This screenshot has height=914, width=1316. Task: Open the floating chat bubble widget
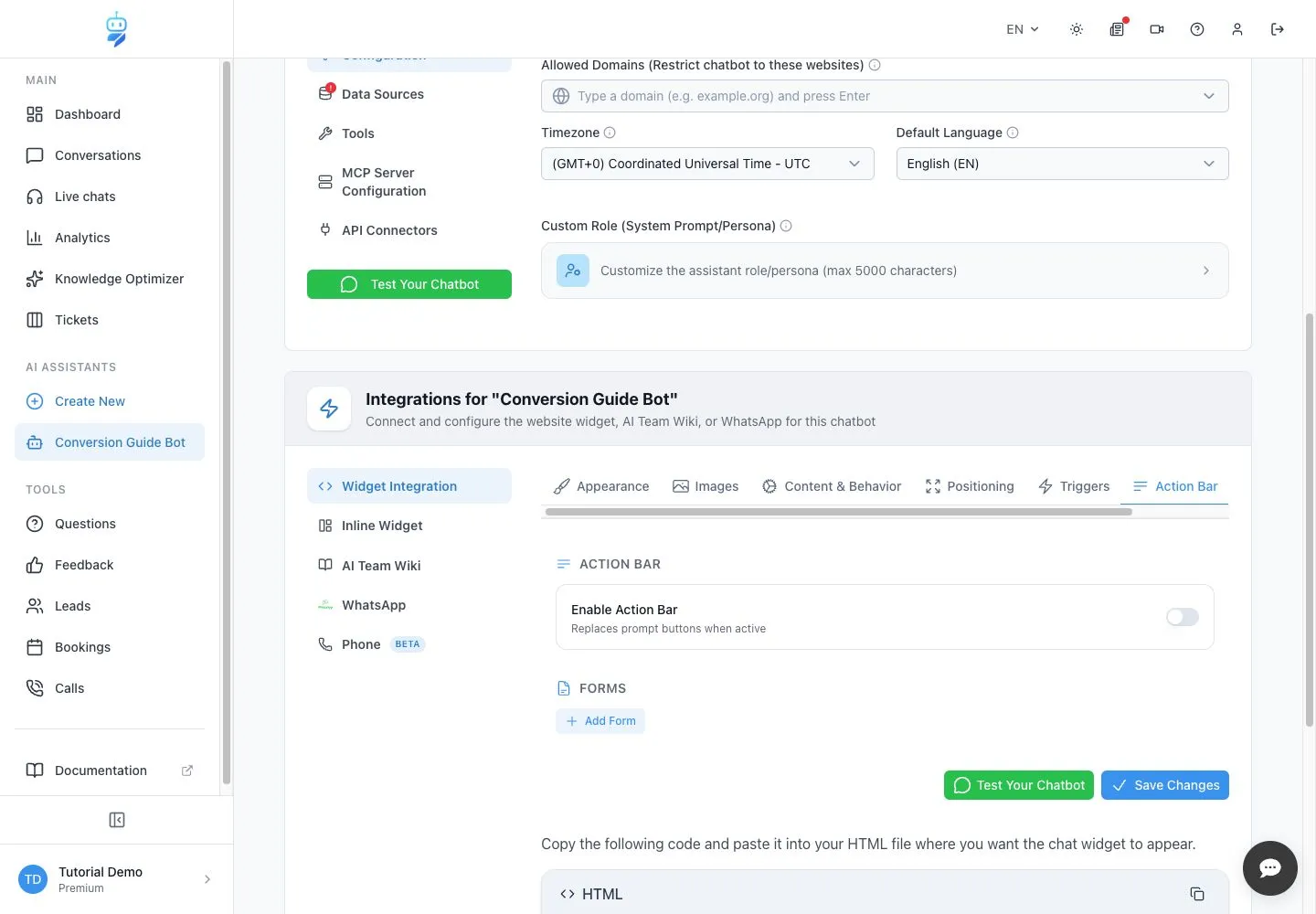click(x=1270, y=868)
